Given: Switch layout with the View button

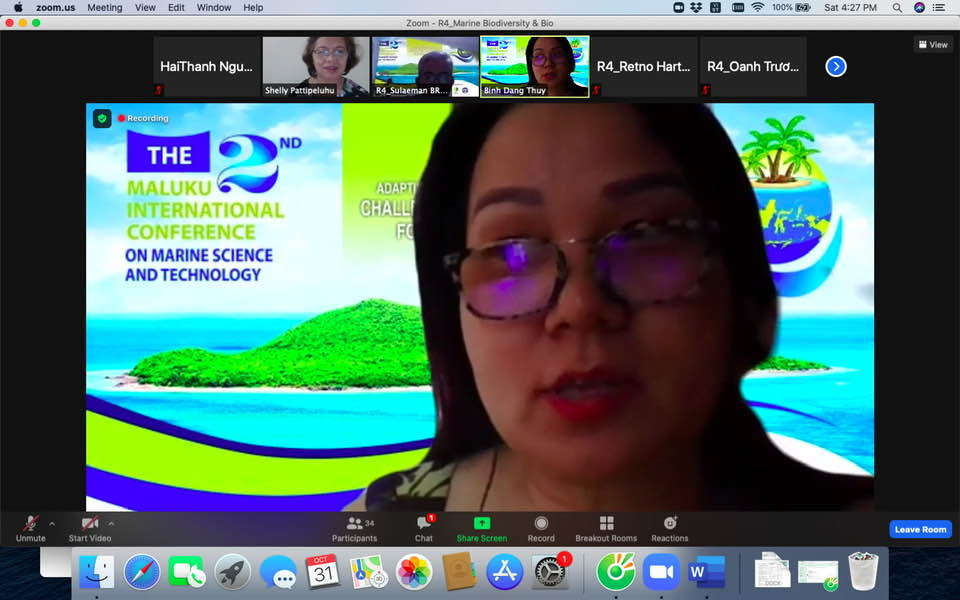Looking at the screenshot, I should pyautogui.click(x=932, y=45).
